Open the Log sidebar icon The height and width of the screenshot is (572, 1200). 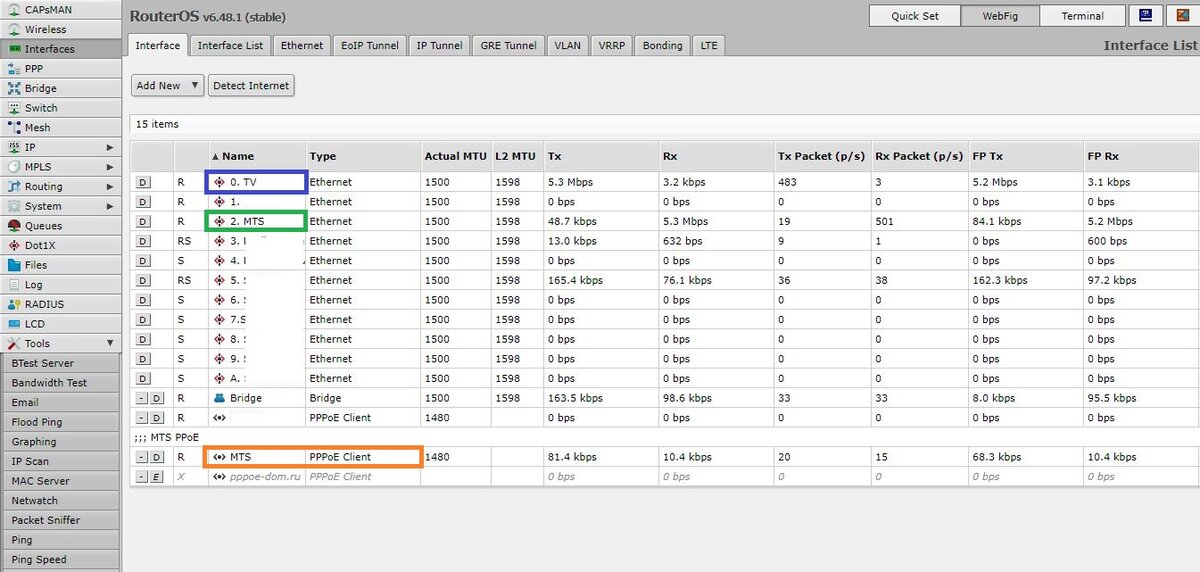click(x=14, y=285)
